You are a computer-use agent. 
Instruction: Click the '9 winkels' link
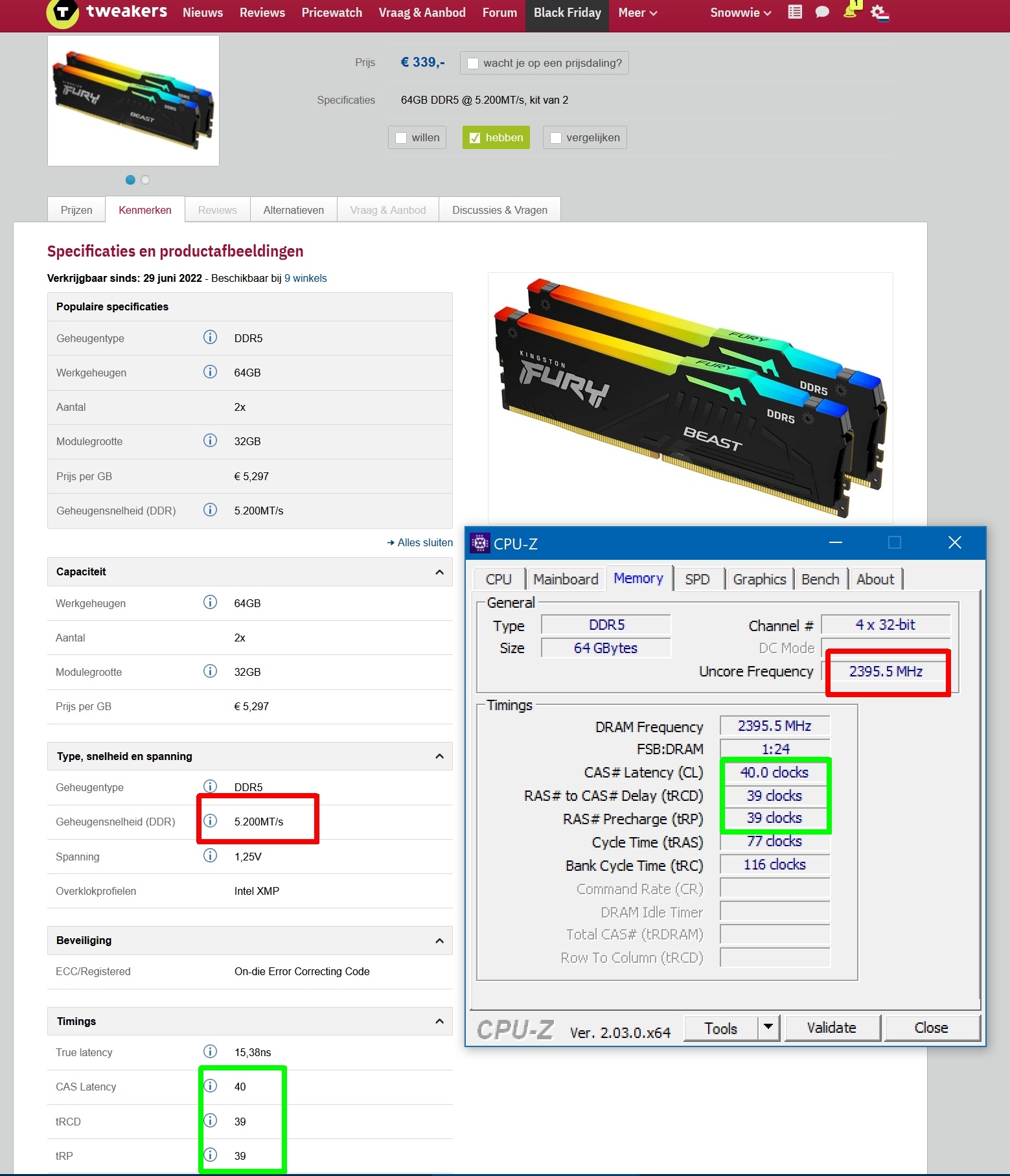click(x=306, y=278)
